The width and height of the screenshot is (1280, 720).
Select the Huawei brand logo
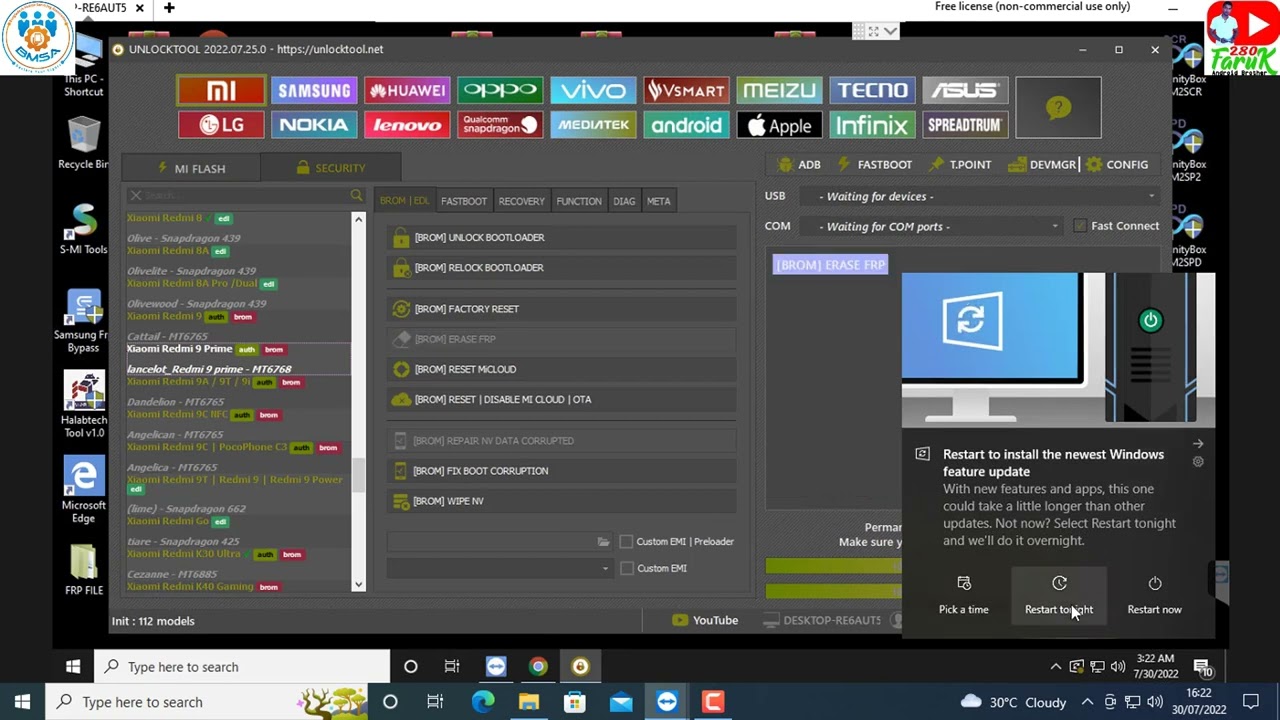407,91
